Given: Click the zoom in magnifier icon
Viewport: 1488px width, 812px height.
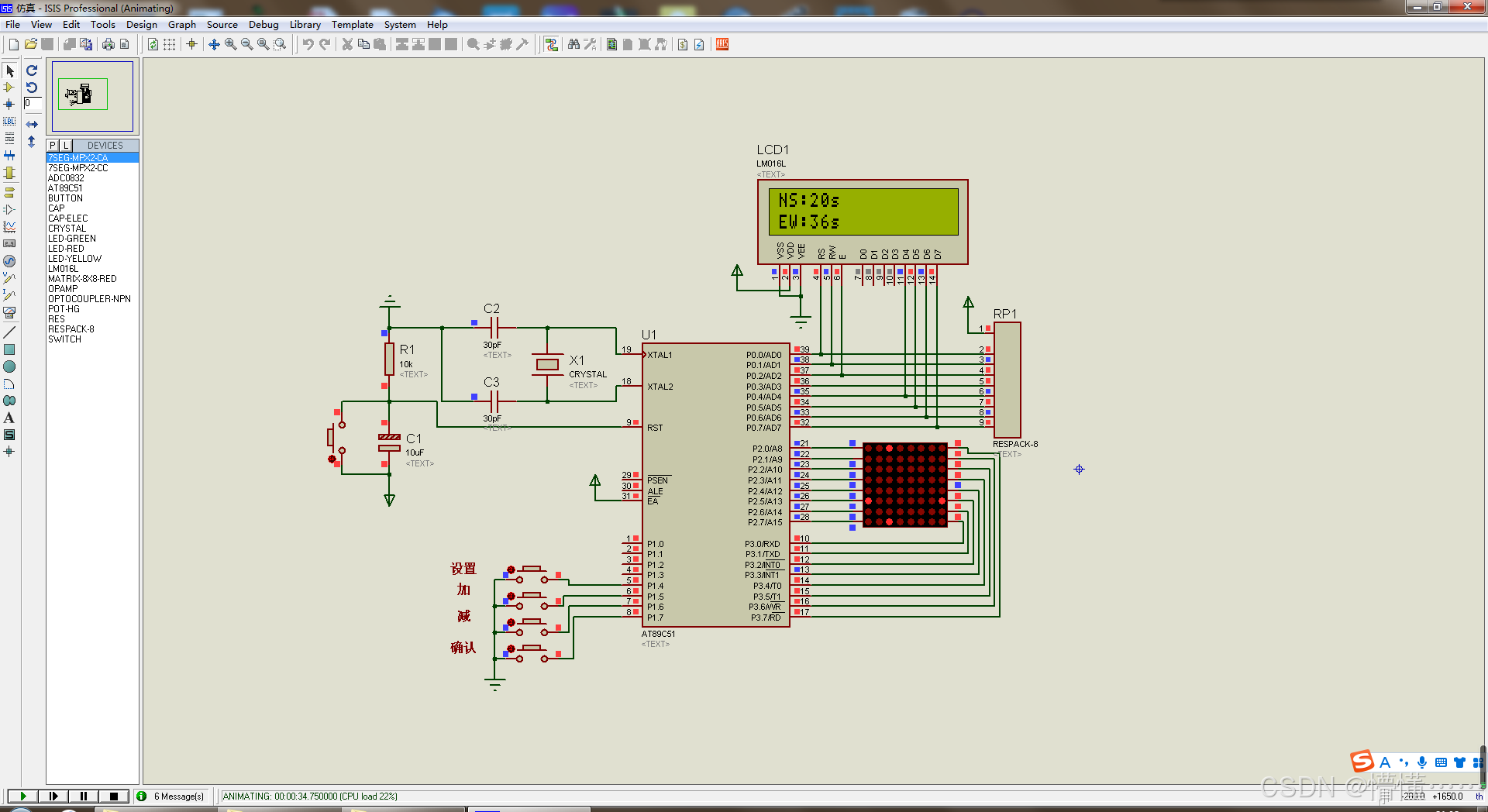Looking at the screenshot, I should click(x=230, y=44).
